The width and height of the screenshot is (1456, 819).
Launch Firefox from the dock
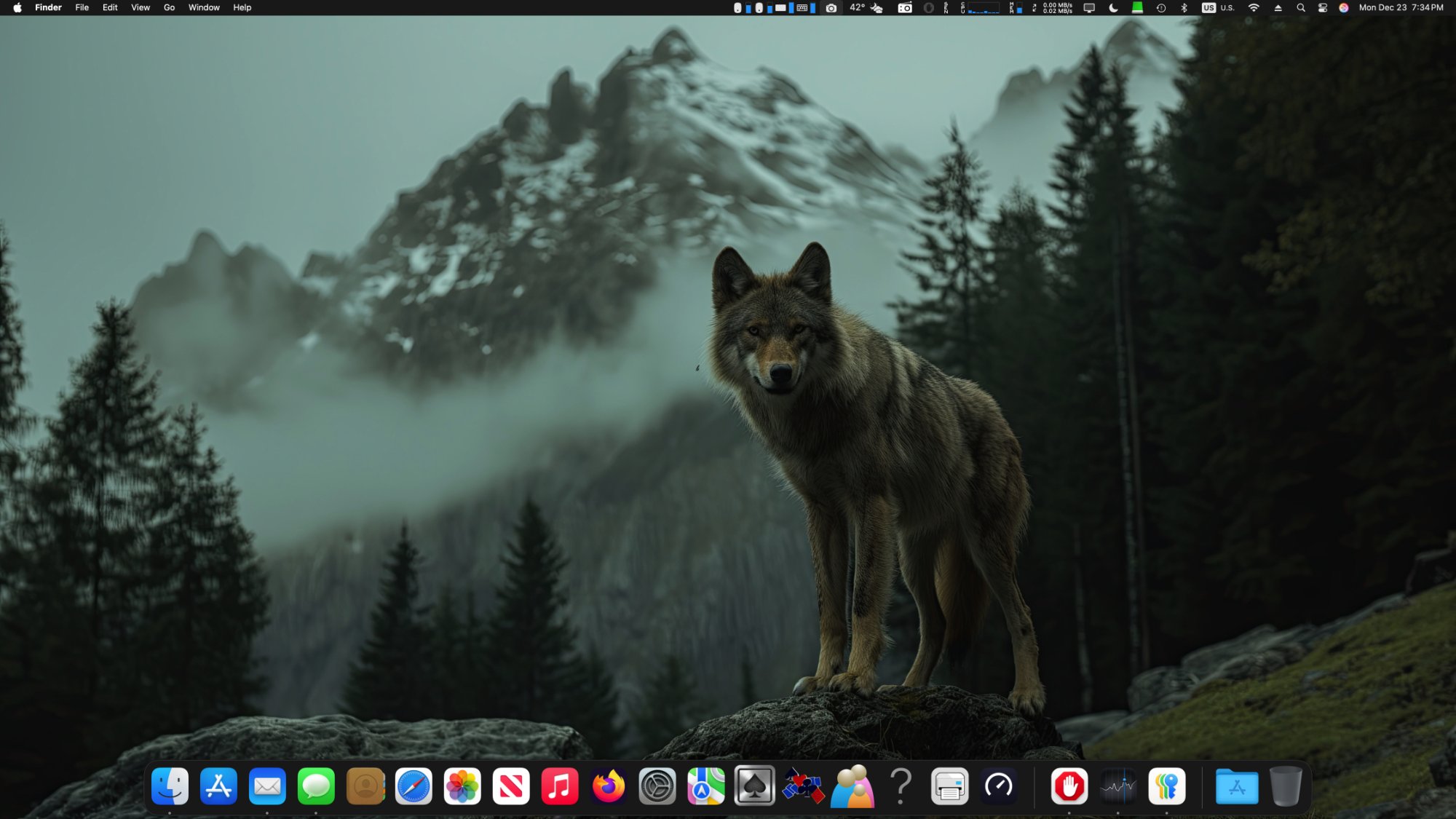(x=609, y=786)
